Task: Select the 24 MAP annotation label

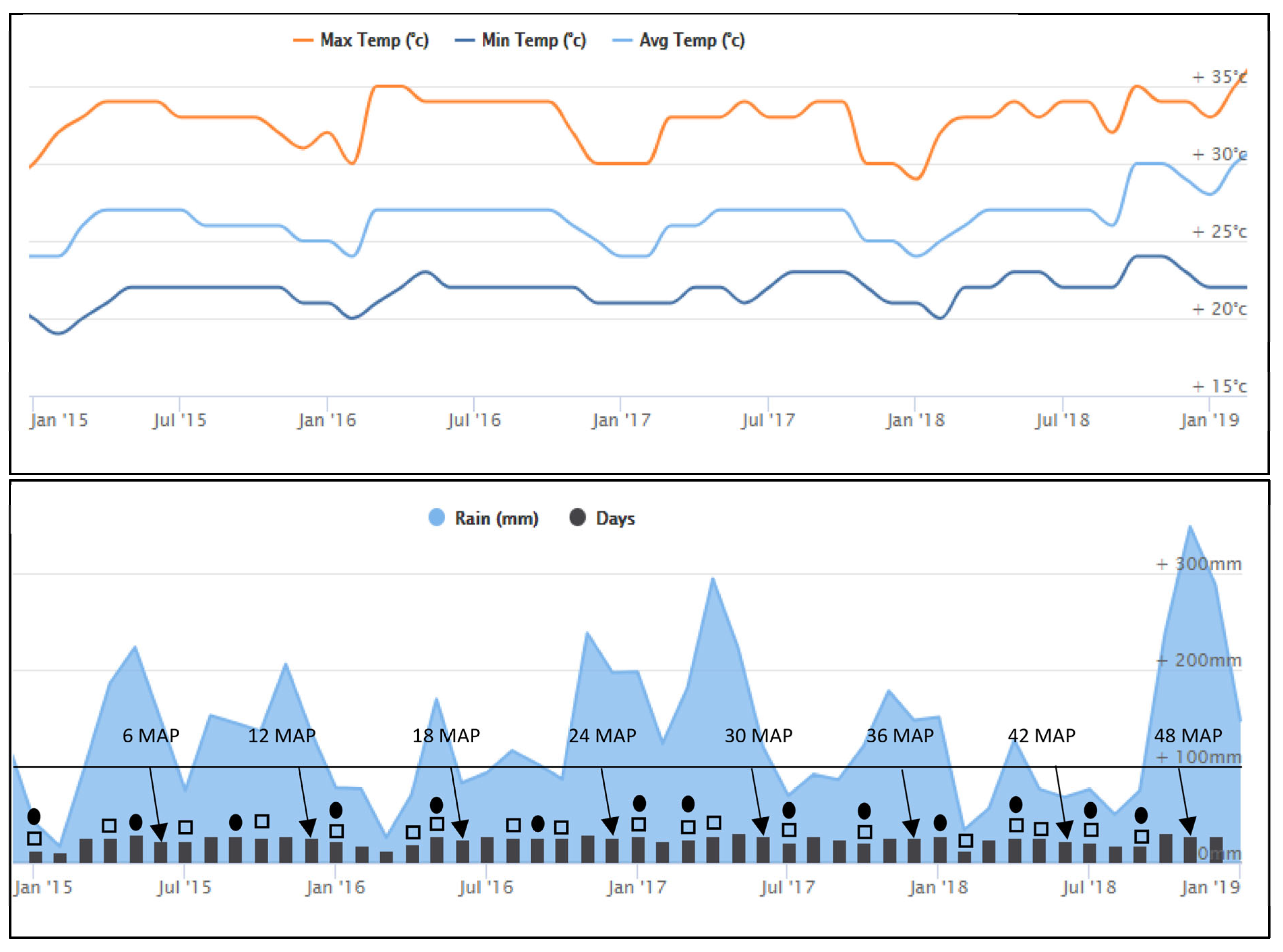Action: (602, 736)
